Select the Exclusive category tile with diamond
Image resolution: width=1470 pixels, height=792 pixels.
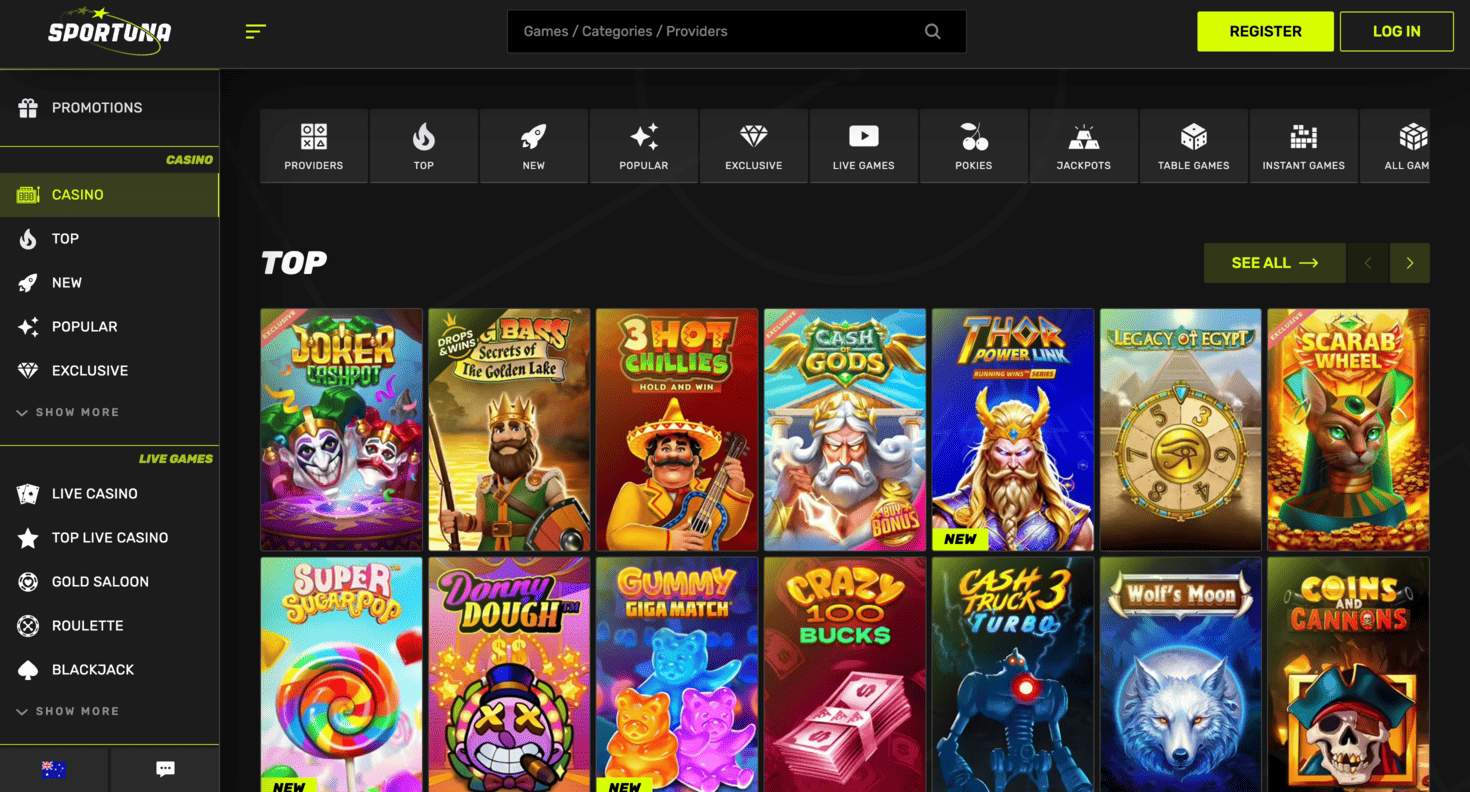[x=754, y=146]
